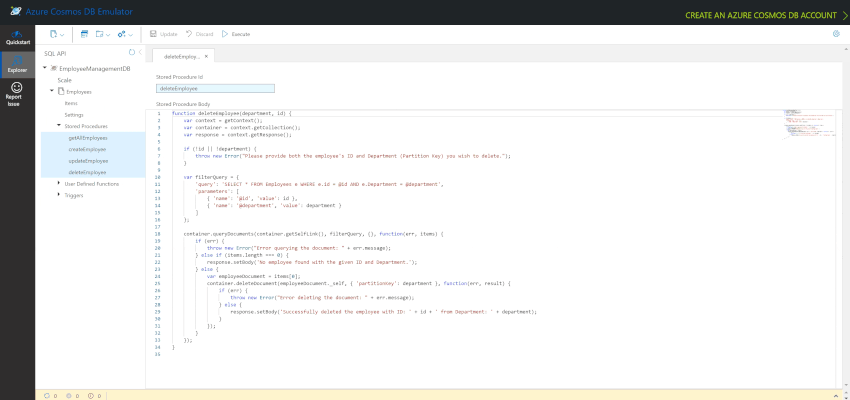
Task: Open the Quickstart sidebar icon
Action: (17, 37)
